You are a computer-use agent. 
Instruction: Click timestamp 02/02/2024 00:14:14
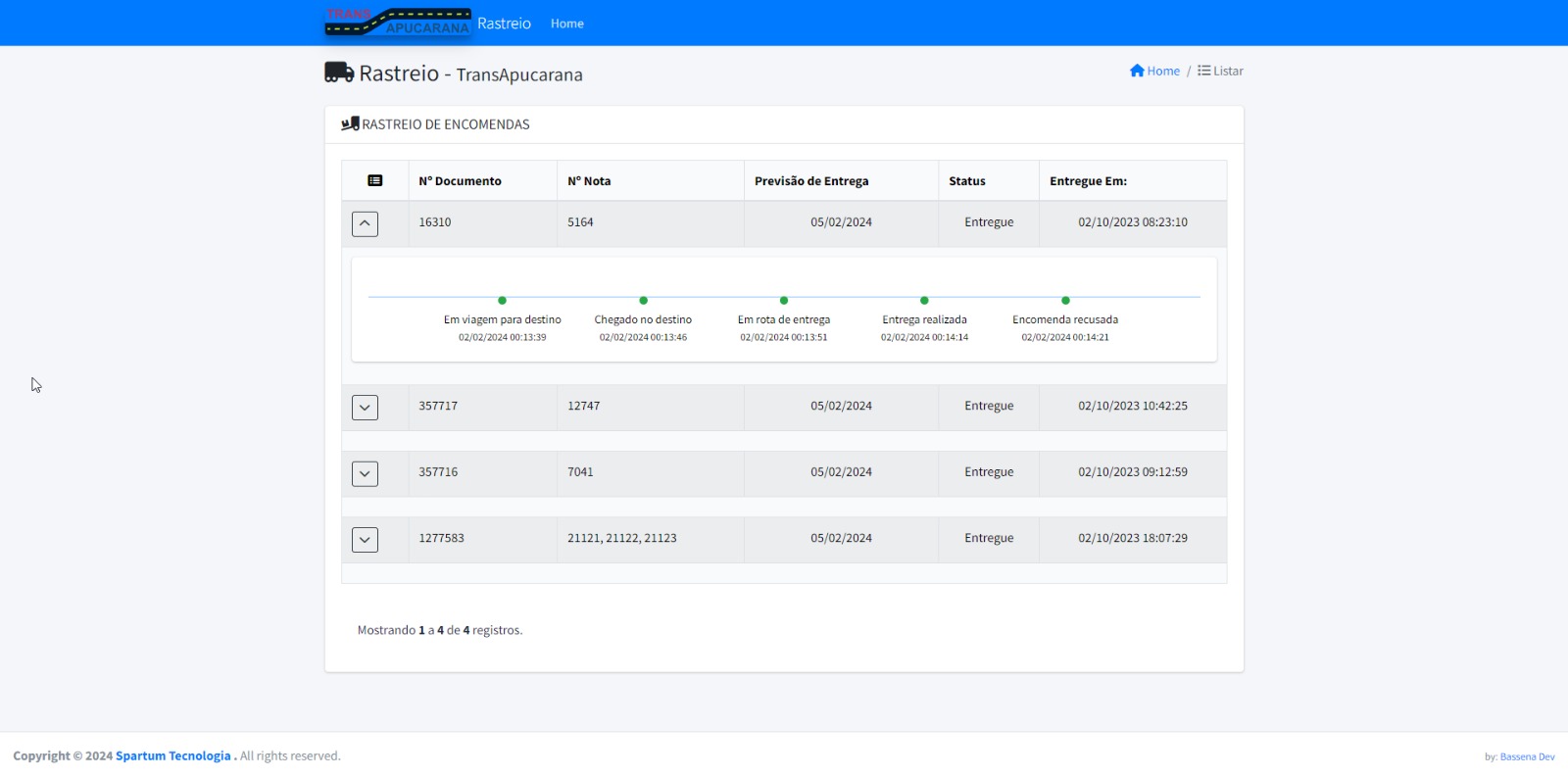(x=924, y=337)
